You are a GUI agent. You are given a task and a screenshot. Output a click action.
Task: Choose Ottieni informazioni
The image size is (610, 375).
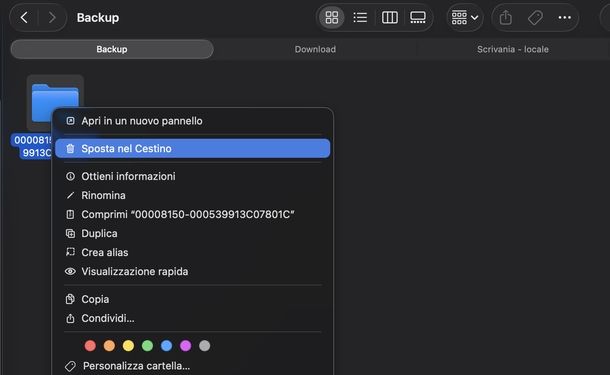(x=193, y=176)
